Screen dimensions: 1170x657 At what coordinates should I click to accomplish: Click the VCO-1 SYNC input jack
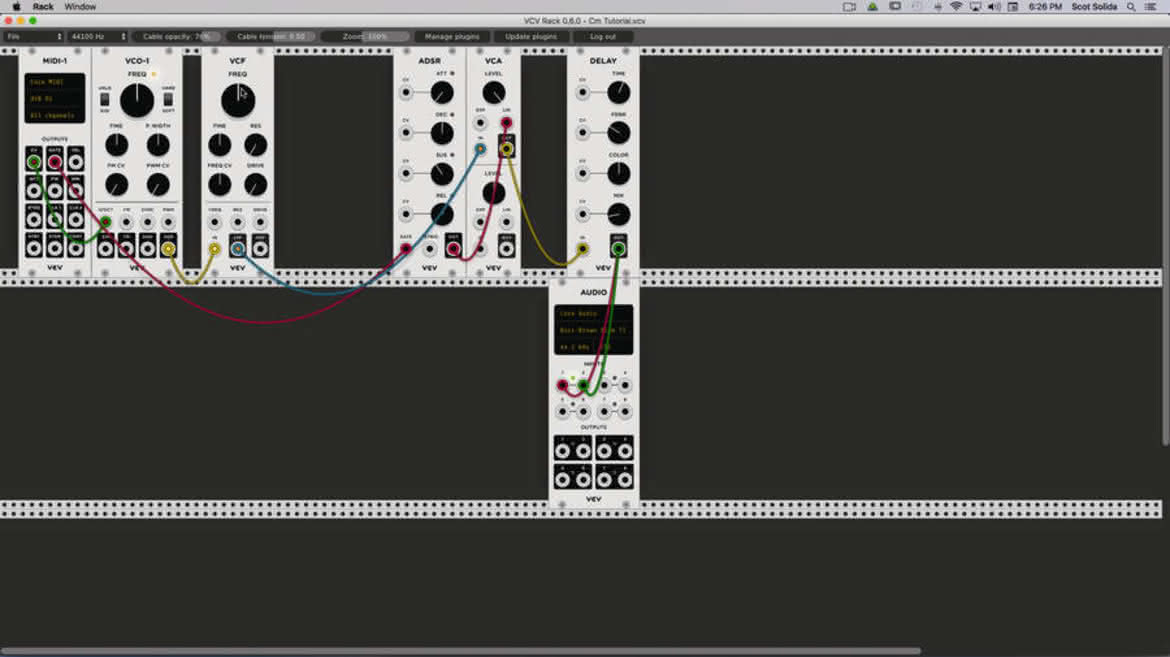(148, 222)
